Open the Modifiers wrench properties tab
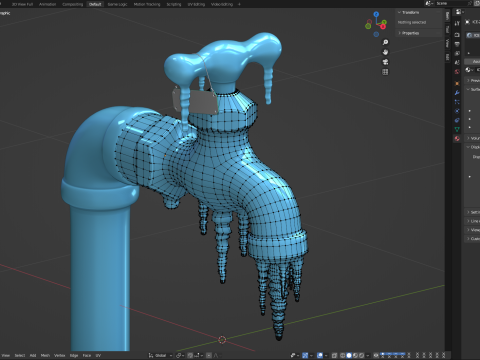 click(x=457, y=93)
